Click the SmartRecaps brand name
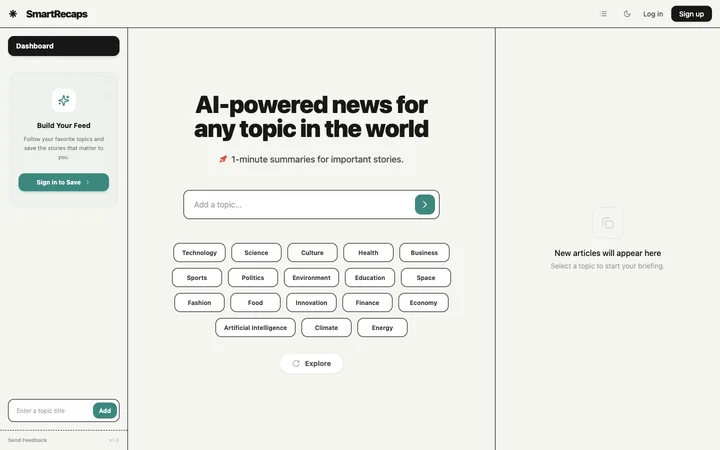Viewport: 720px width, 450px height. coord(57,14)
